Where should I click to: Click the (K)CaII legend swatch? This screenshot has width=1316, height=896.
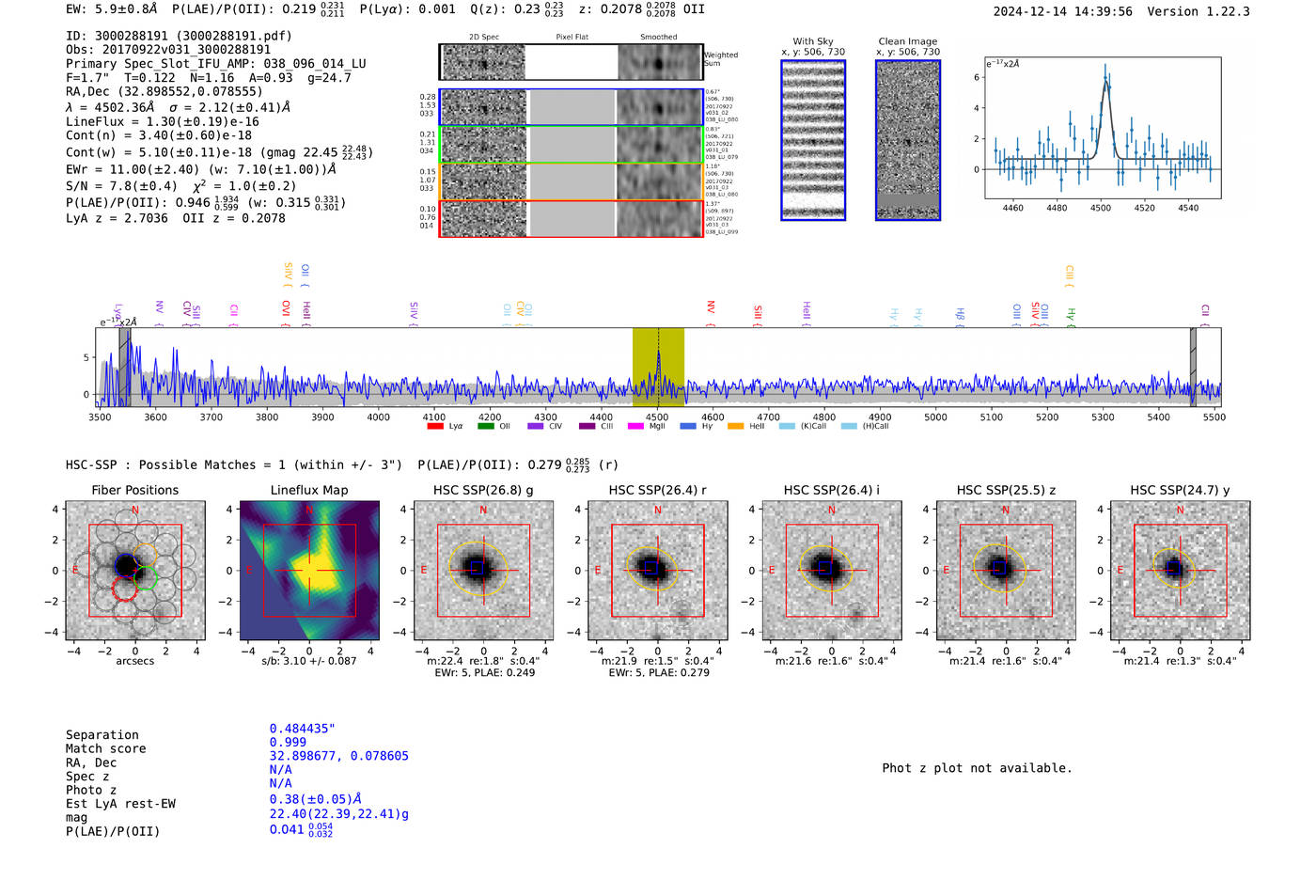click(787, 426)
